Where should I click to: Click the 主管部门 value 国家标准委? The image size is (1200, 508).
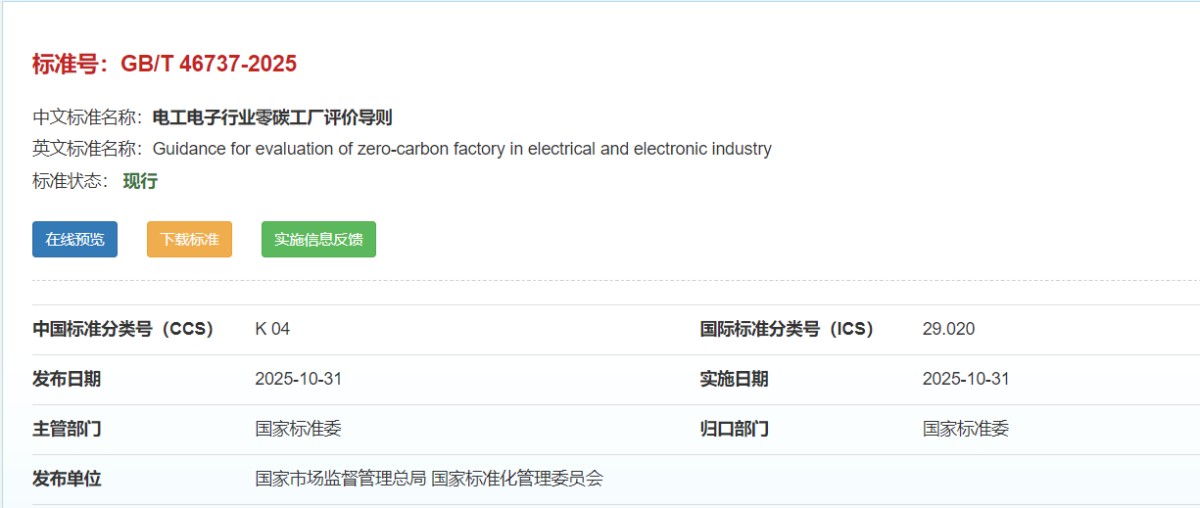298,429
